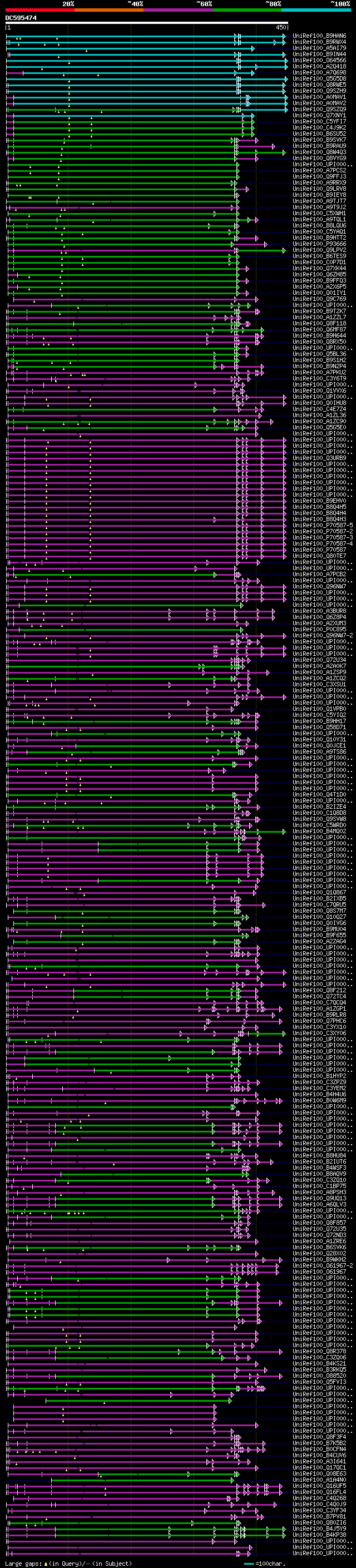Open hit UniRef100_B9IN44
The image size is (356, 1568).
point(319,54)
